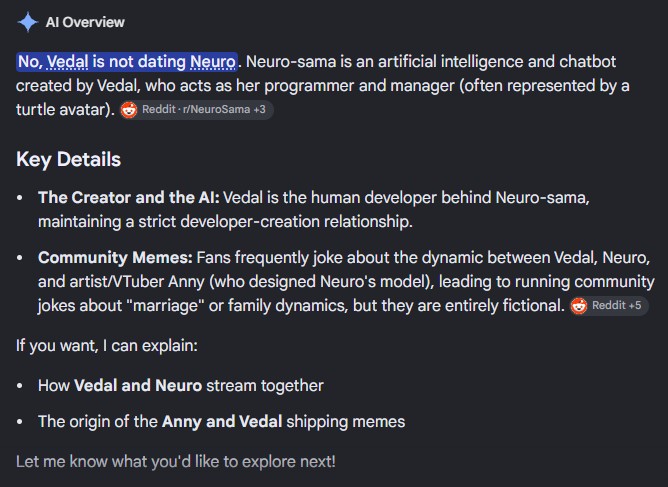Image resolution: width=668 pixels, height=487 pixels.
Task: Open the Reddit +5 source chip
Action: tap(609, 306)
